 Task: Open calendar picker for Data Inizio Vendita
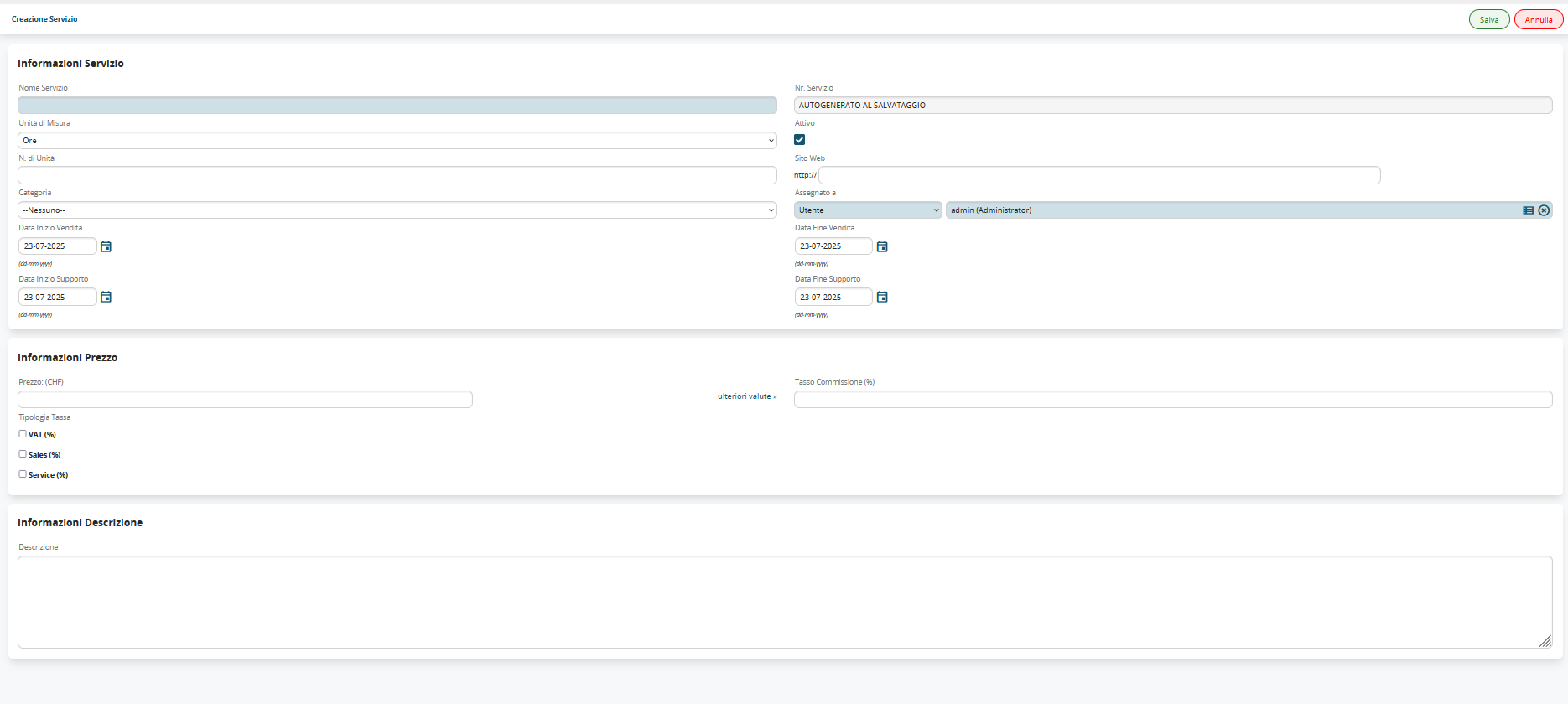click(106, 246)
